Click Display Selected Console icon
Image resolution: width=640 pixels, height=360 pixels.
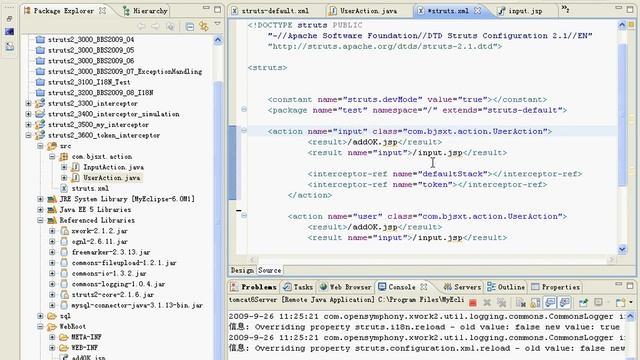(598, 302)
